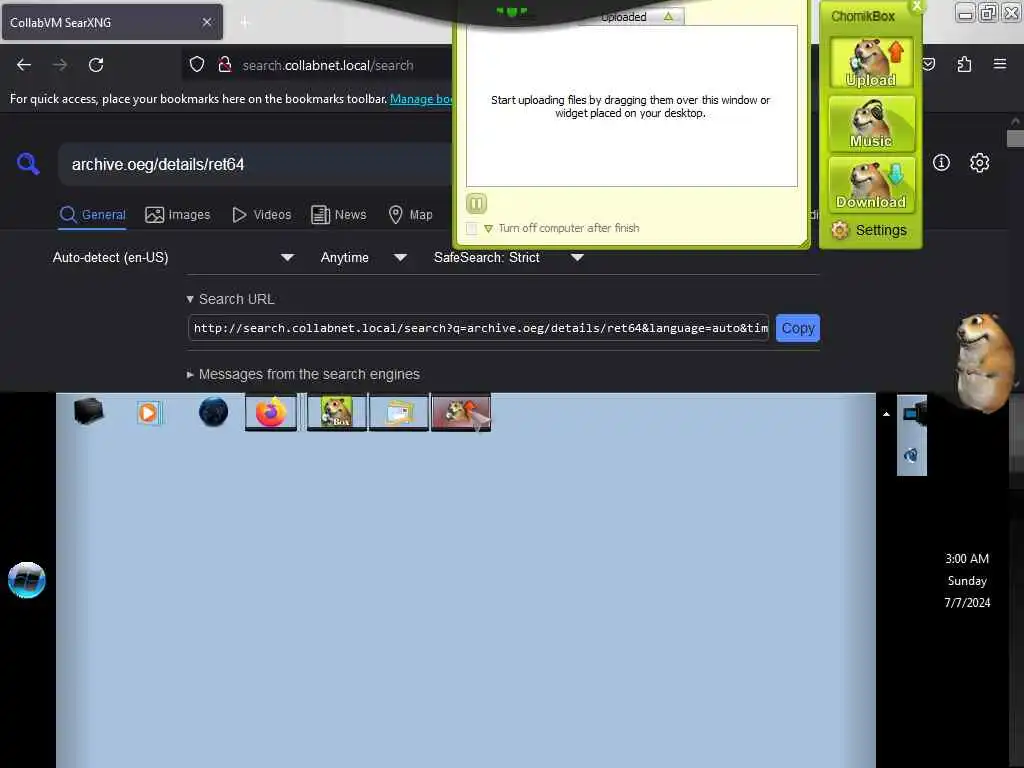Switch to ChomikBox upload taskbar button

(x=461, y=412)
